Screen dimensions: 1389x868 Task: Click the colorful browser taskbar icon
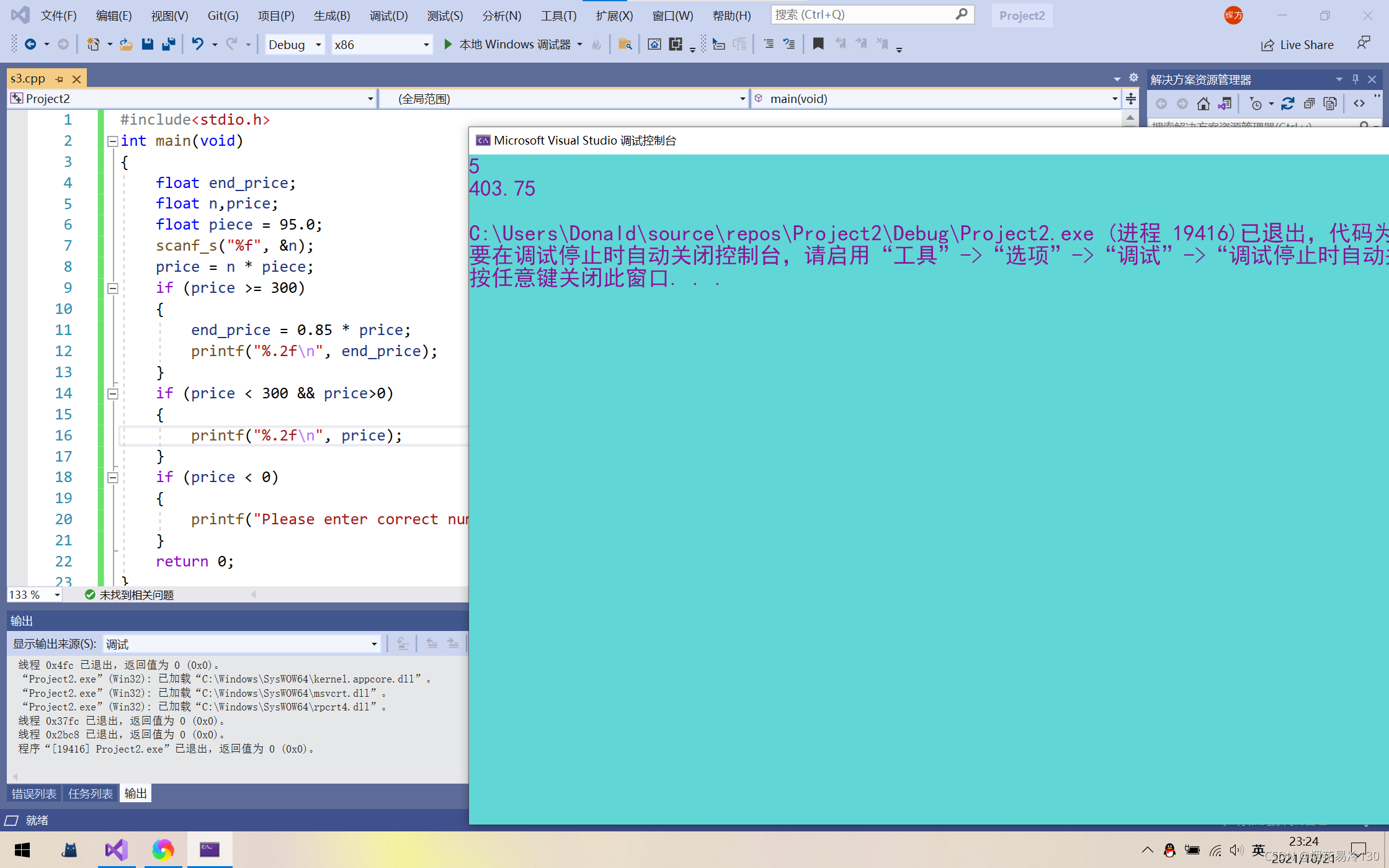pos(163,850)
